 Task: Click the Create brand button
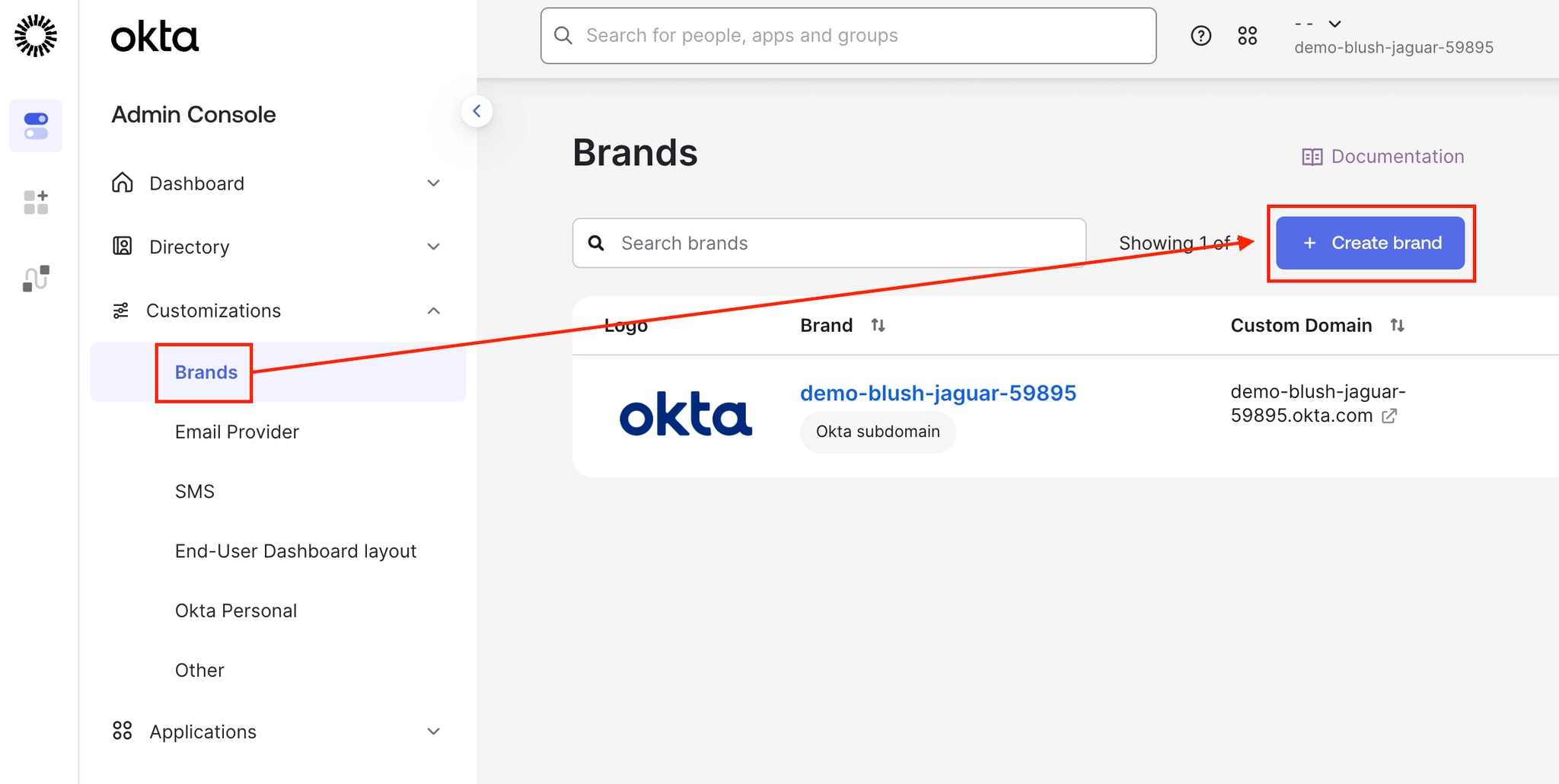click(x=1370, y=243)
